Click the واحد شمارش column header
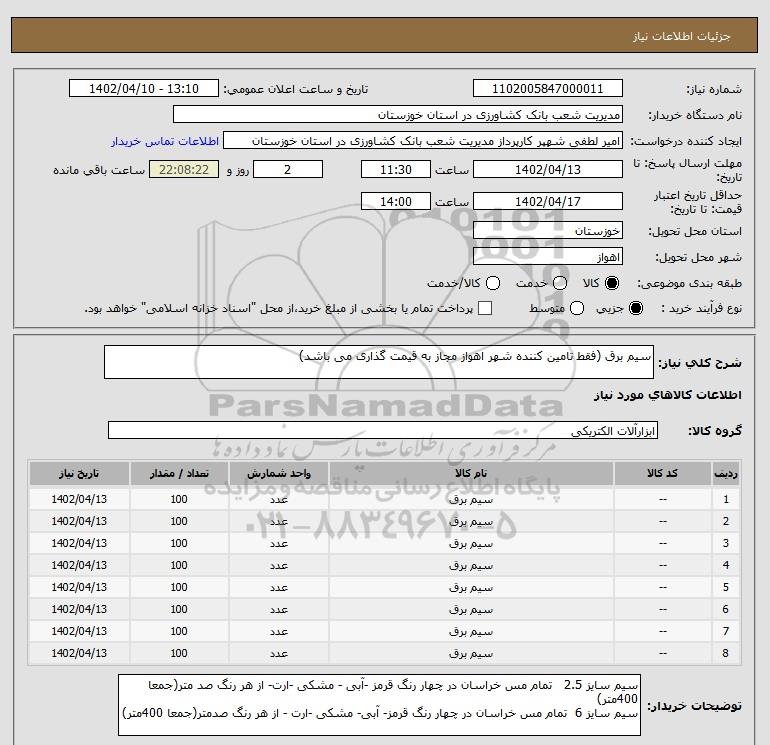 278,473
